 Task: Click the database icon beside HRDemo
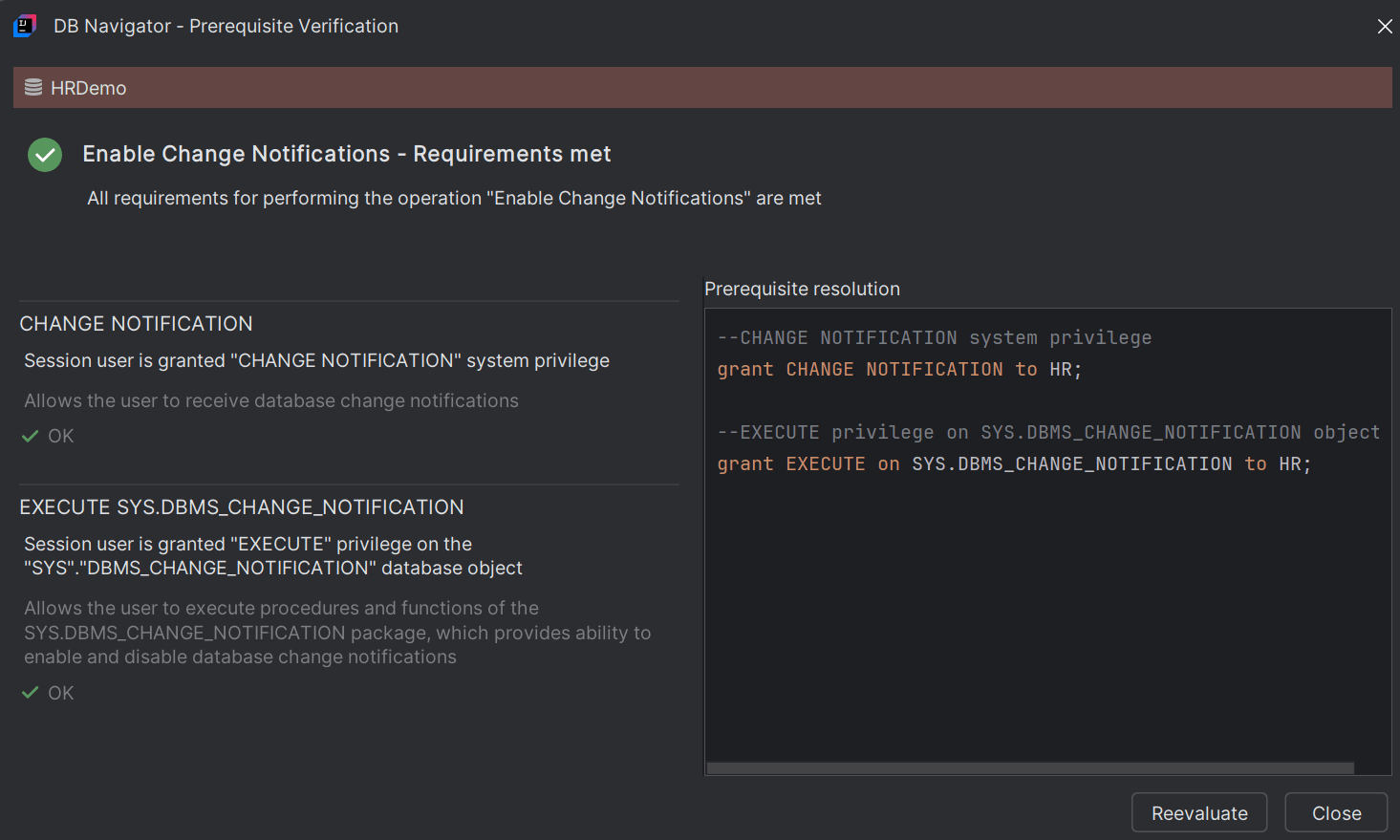[x=34, y=87]
